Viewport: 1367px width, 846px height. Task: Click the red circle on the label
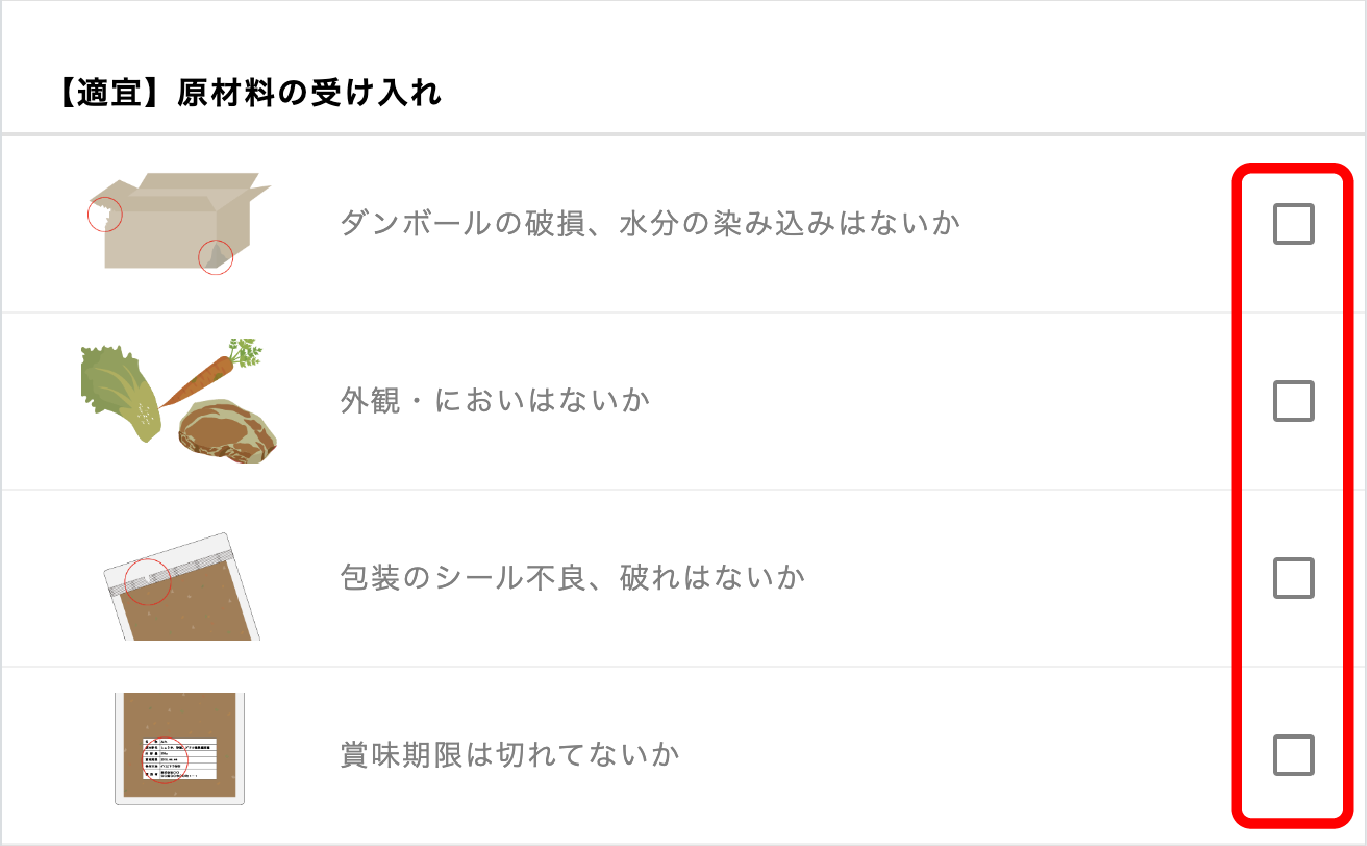[x=165, y=760]
